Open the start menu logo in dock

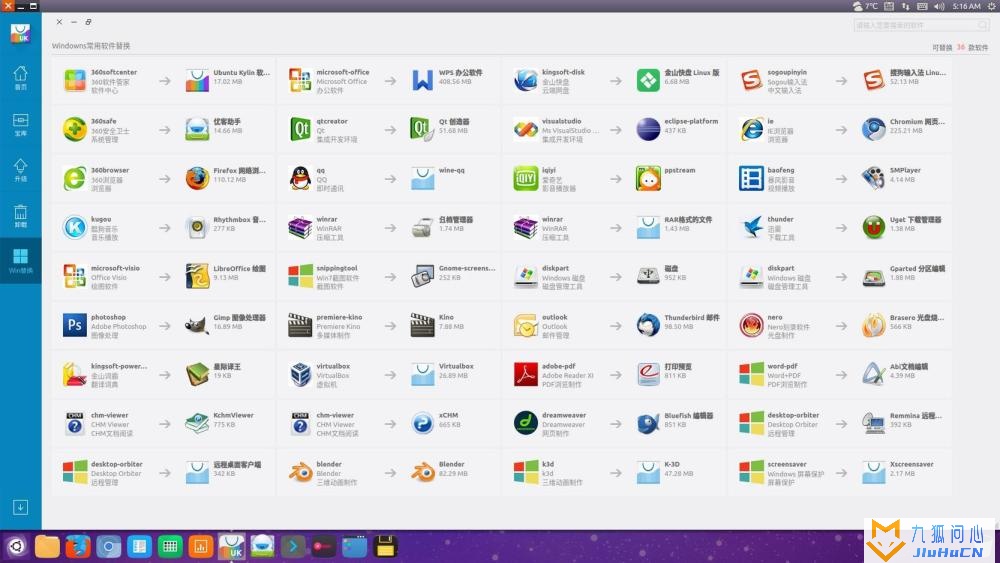point(16,546)
